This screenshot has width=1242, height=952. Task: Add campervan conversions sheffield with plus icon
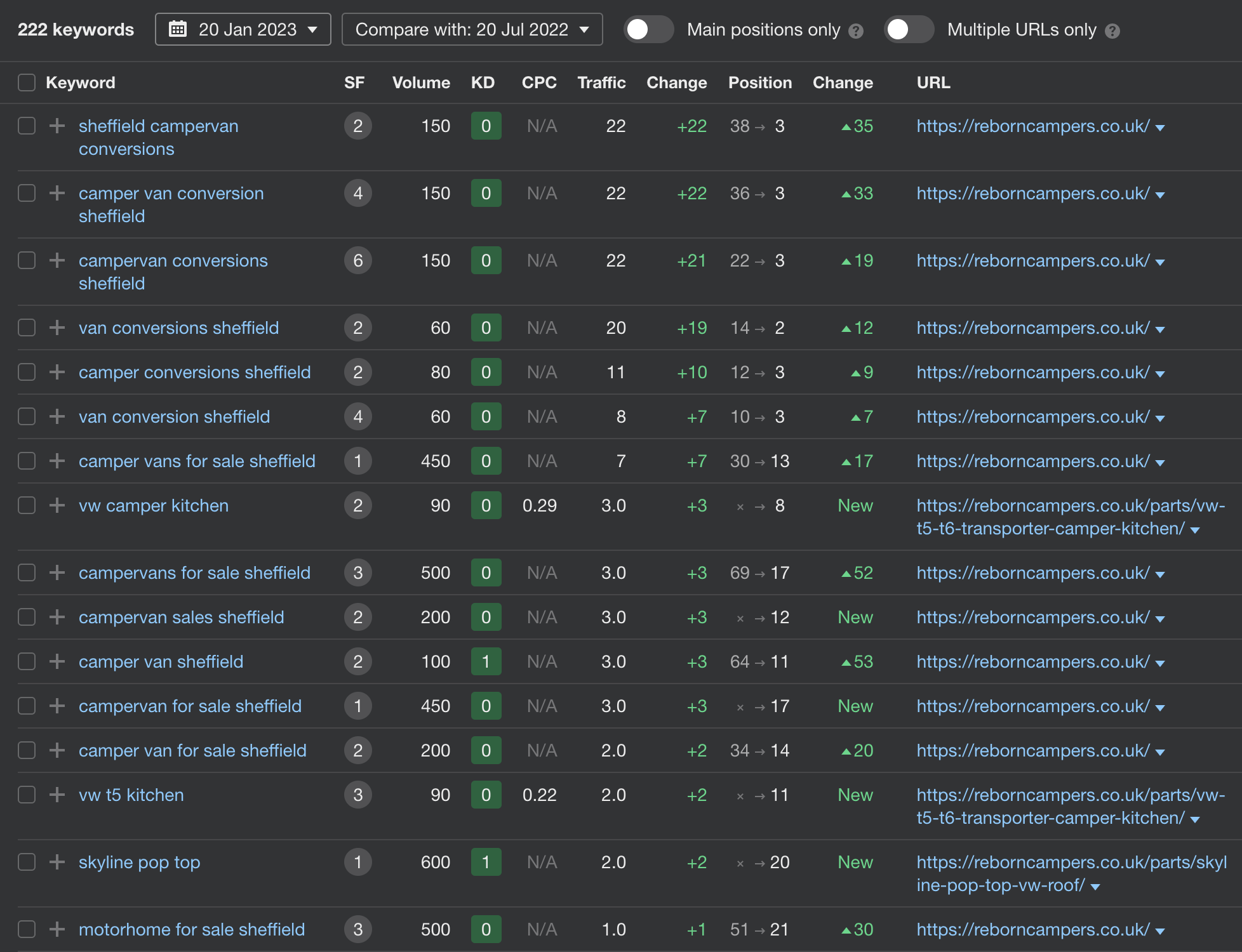tap(57, 260)
